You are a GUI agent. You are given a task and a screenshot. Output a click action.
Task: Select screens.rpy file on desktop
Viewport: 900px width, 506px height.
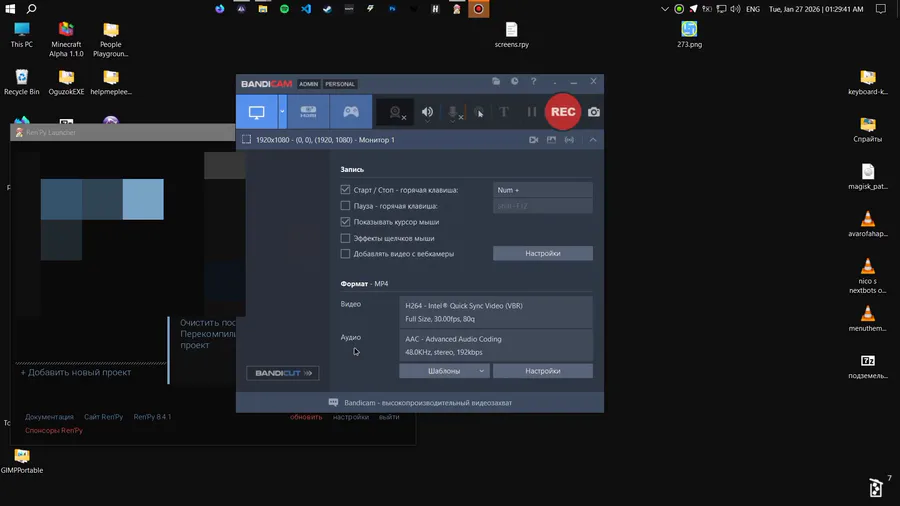coord(511,34)
